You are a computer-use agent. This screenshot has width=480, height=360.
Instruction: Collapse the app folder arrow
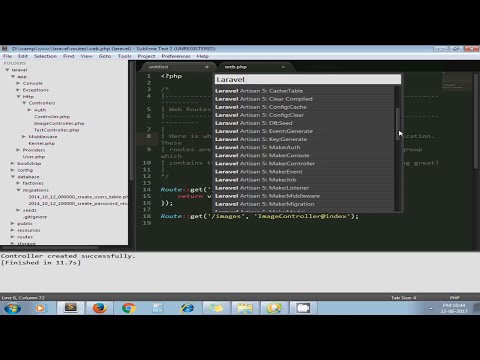13,77
